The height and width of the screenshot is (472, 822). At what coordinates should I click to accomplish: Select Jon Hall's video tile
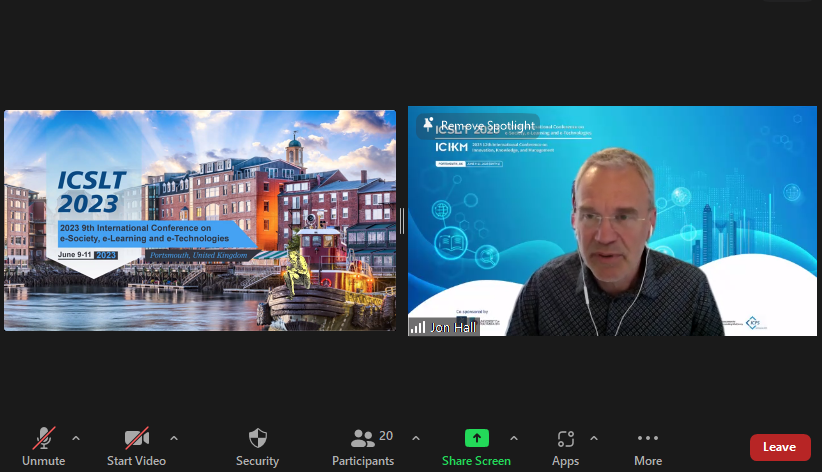coord(612,221)
